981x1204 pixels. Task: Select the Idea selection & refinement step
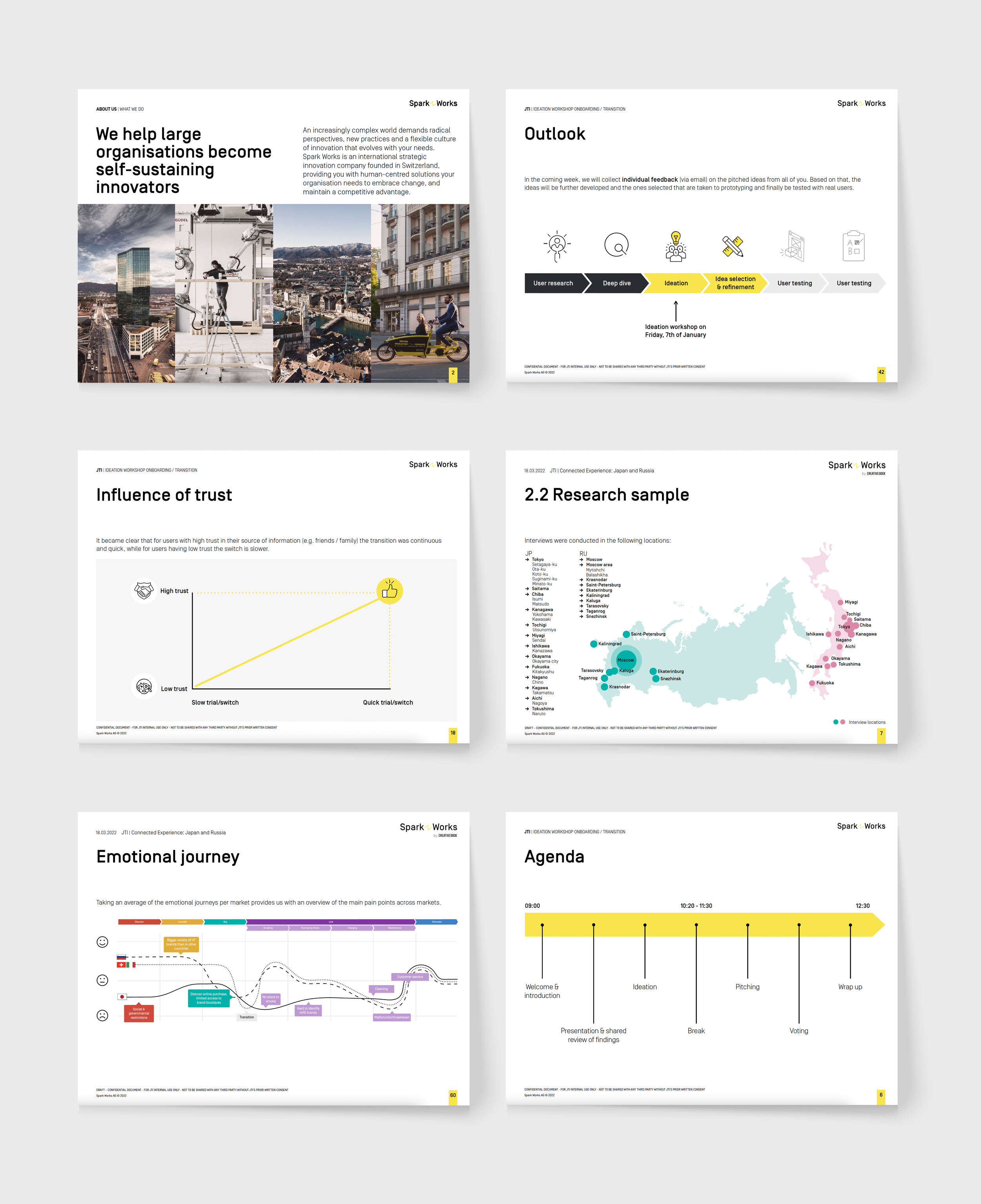coord(735,283)
